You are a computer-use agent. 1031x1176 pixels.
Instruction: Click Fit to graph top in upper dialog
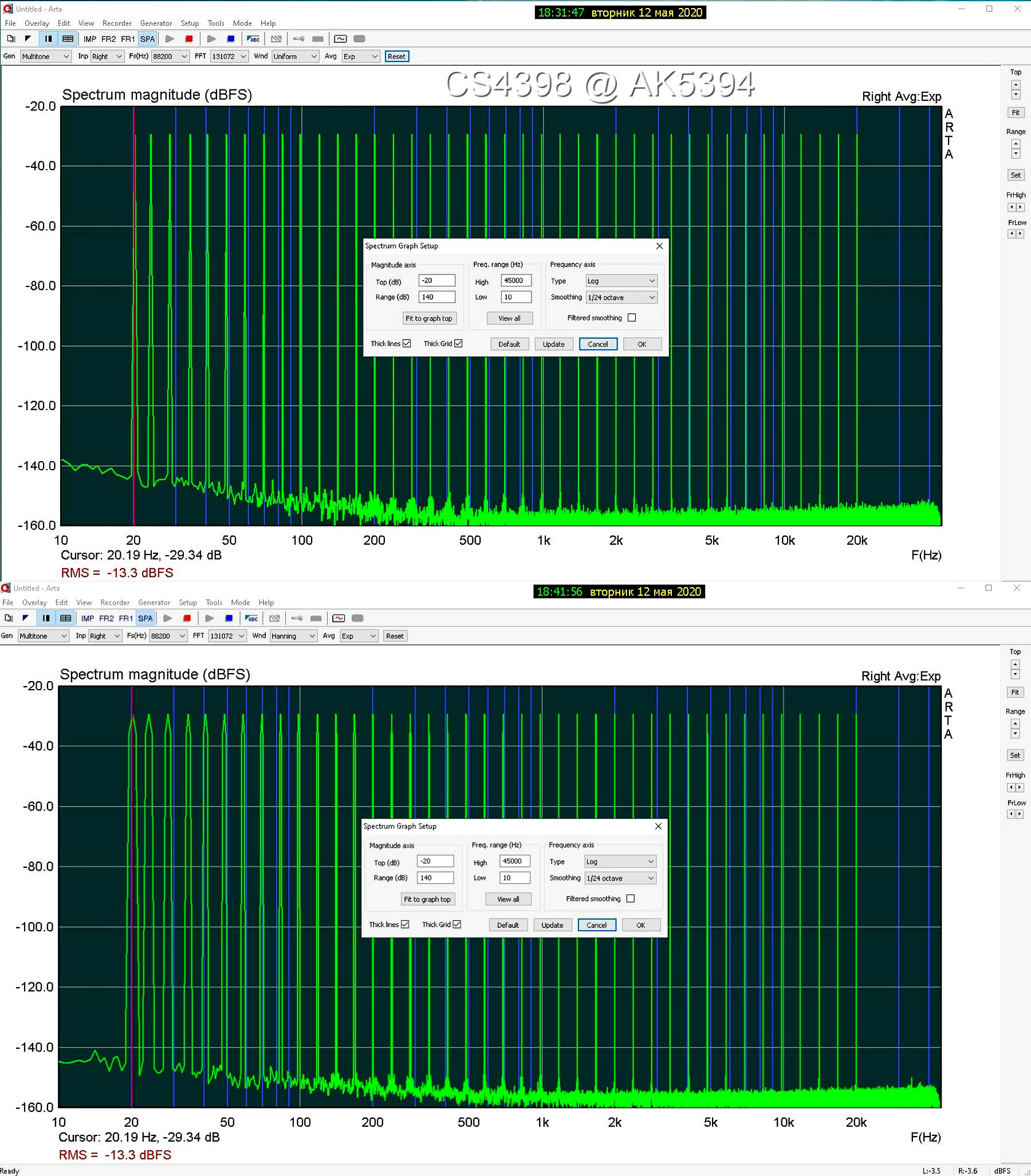428,318
